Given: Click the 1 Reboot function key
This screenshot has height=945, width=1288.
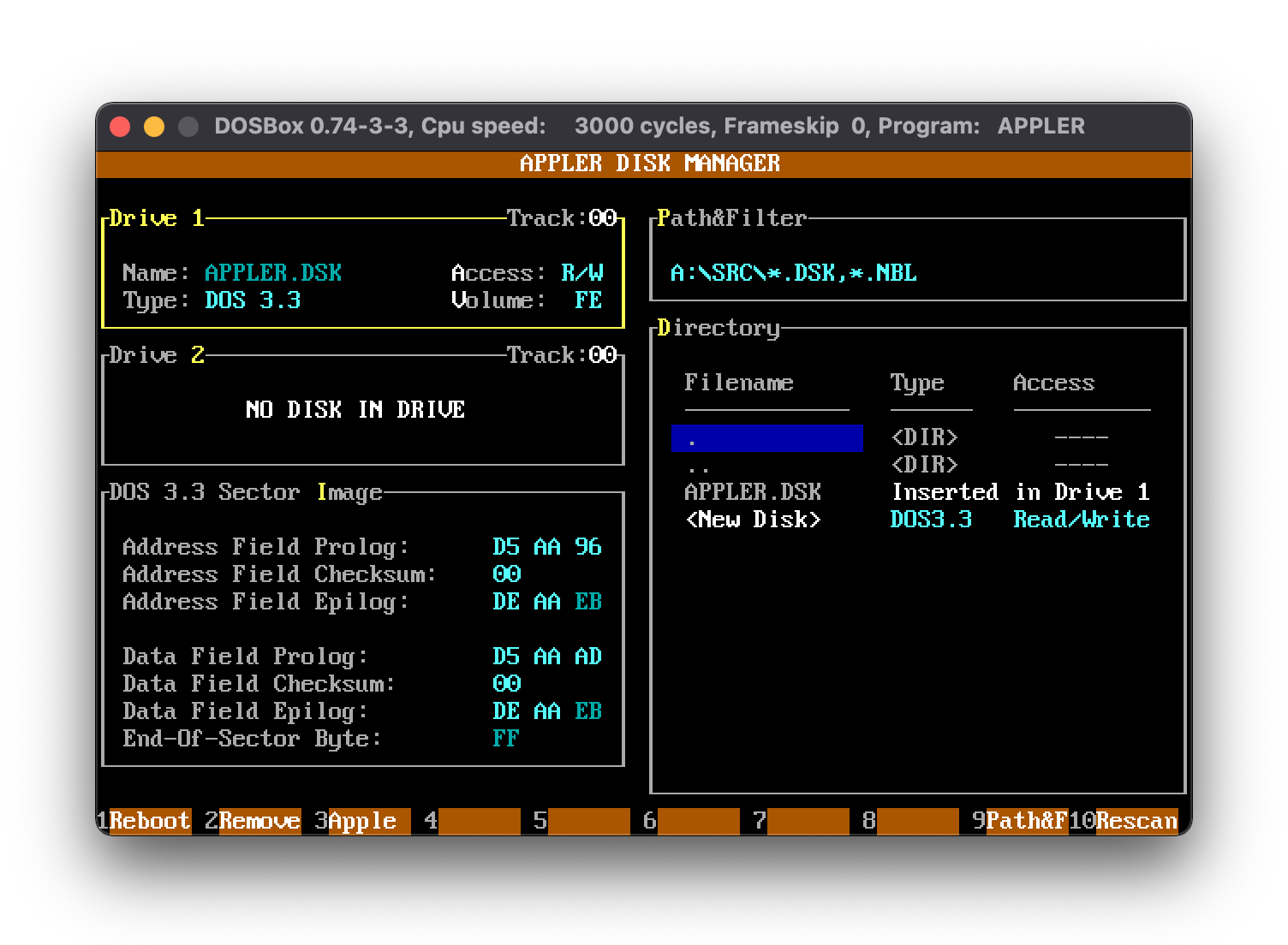Looking at the screenshot, I should click(144, 821).
